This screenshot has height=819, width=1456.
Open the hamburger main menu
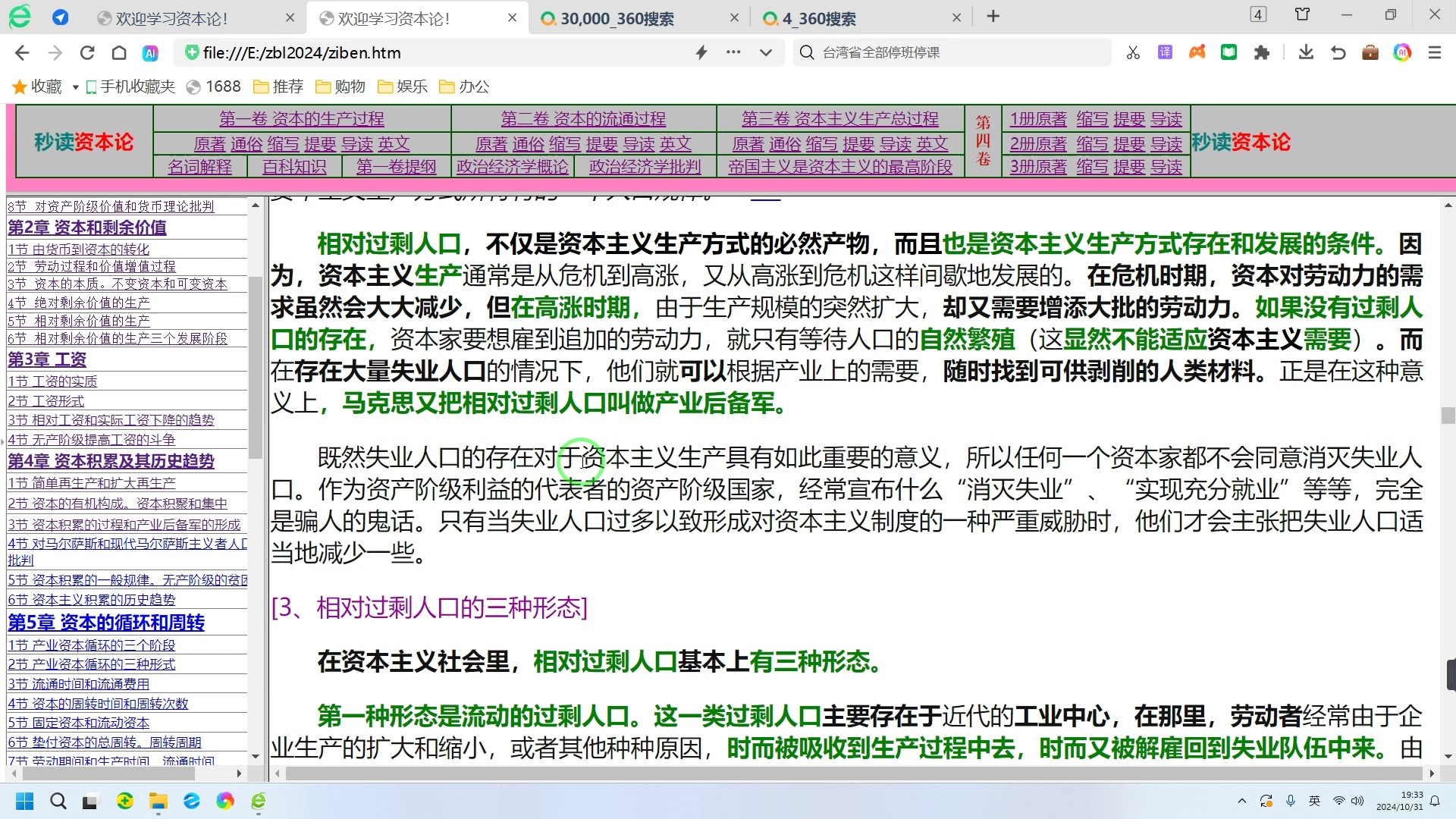click(1435, 52)
